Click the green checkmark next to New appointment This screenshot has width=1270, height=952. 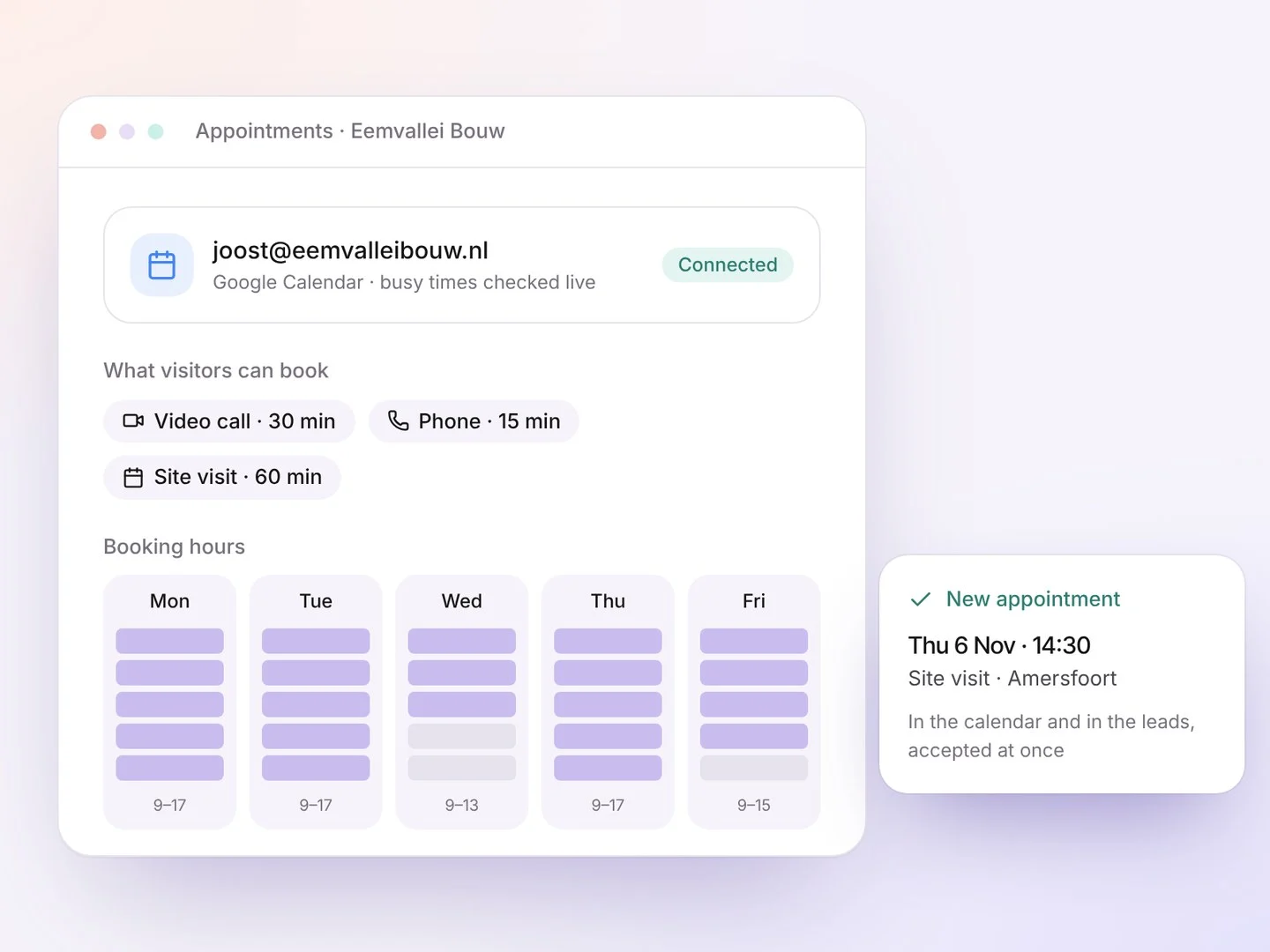921,599
